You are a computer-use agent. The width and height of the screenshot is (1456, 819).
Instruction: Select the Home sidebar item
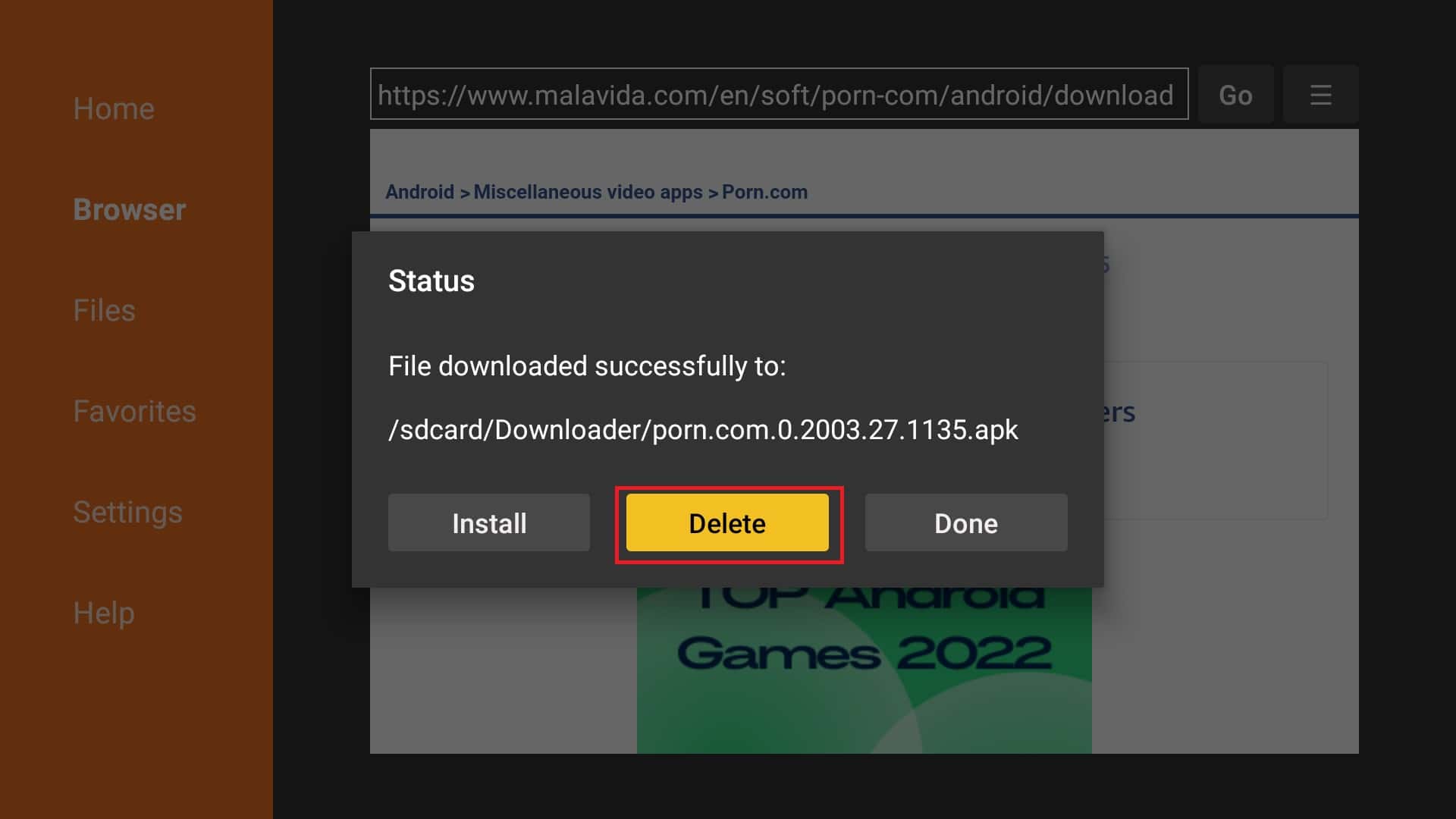point(114,108)
